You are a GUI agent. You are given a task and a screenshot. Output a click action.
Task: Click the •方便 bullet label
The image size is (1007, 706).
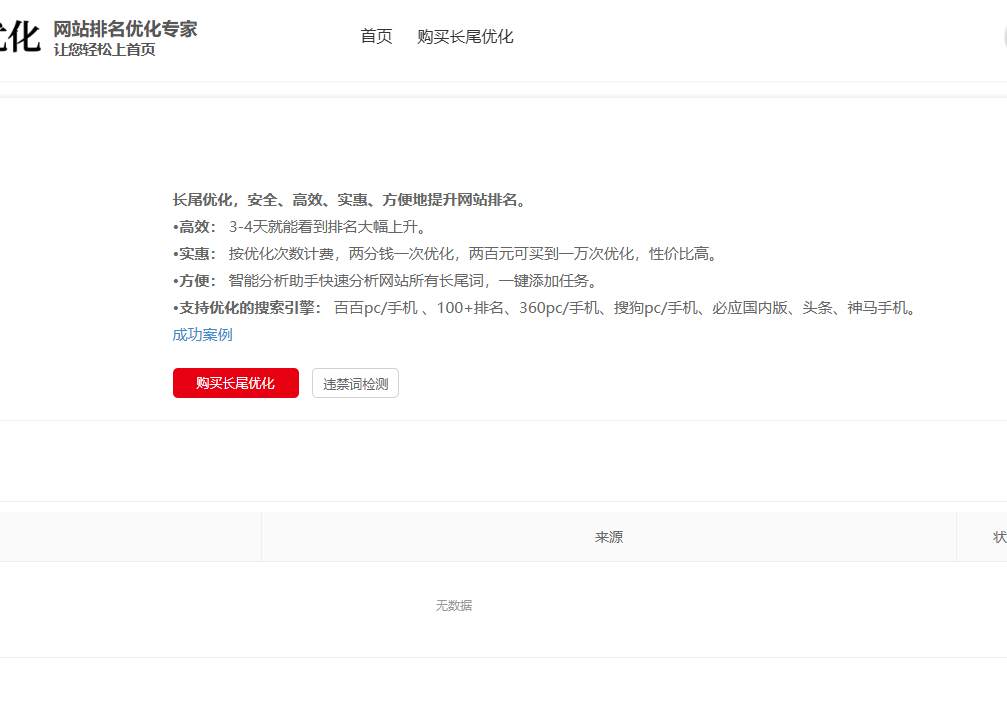[194, 281]
